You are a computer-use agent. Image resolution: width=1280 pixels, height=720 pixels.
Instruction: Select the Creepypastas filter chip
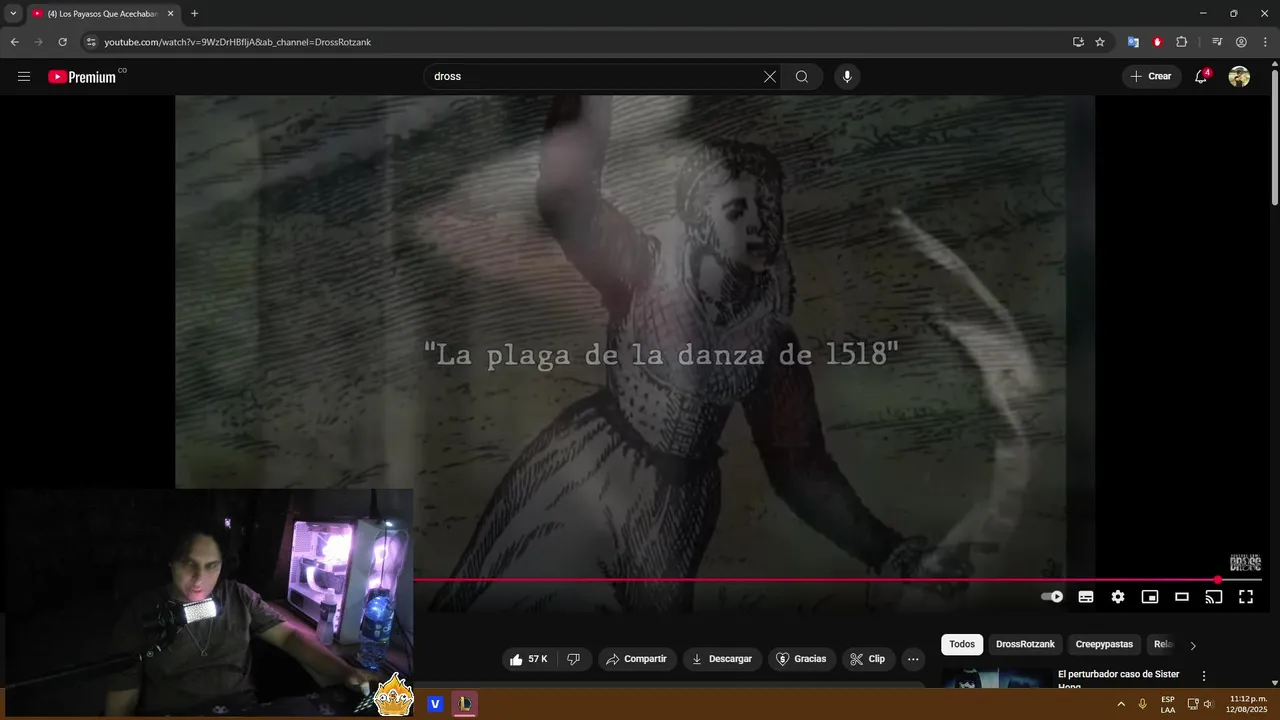pos(1104,644)
